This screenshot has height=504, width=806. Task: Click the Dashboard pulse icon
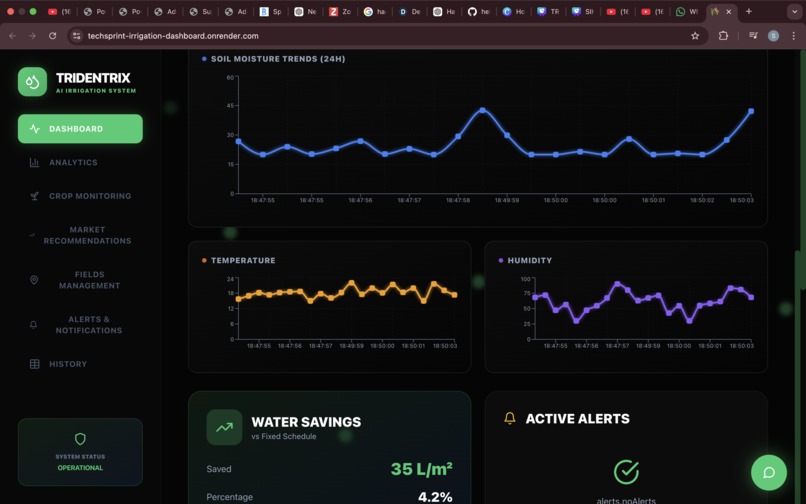tap(34, 129)
